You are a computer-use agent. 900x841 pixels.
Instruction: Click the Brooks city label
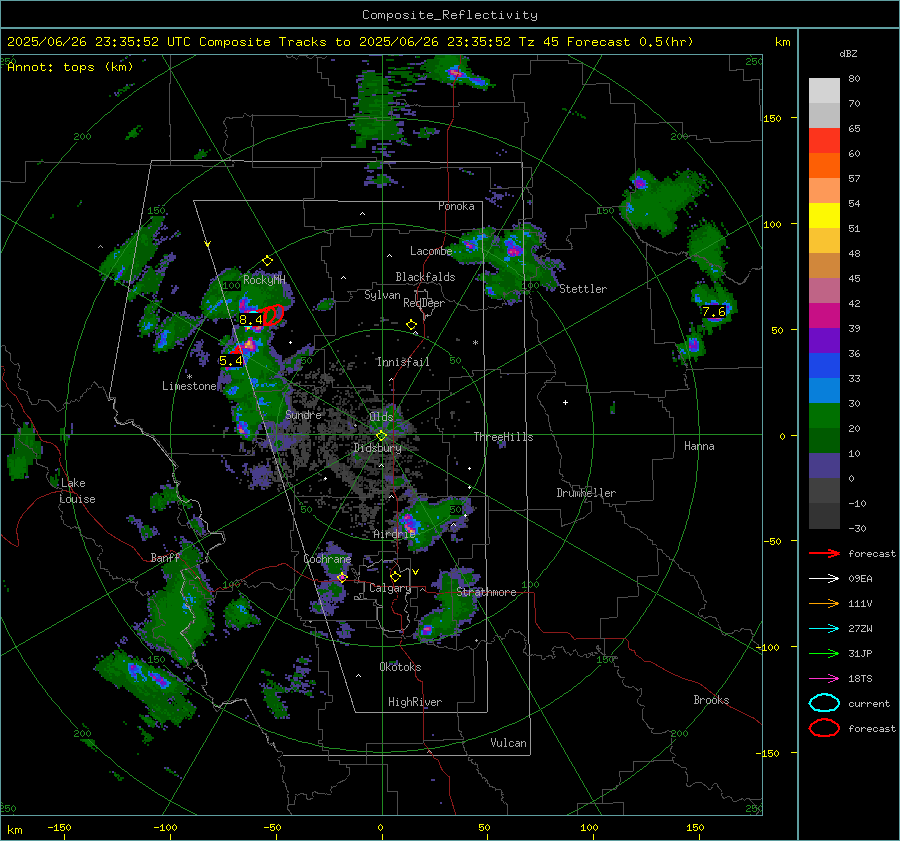point(711,700)
